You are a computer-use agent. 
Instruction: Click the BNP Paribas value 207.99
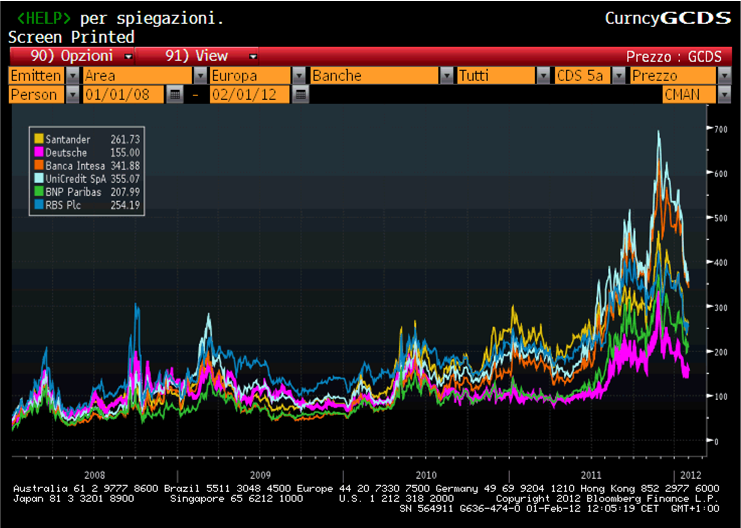(x=125, y=192)
